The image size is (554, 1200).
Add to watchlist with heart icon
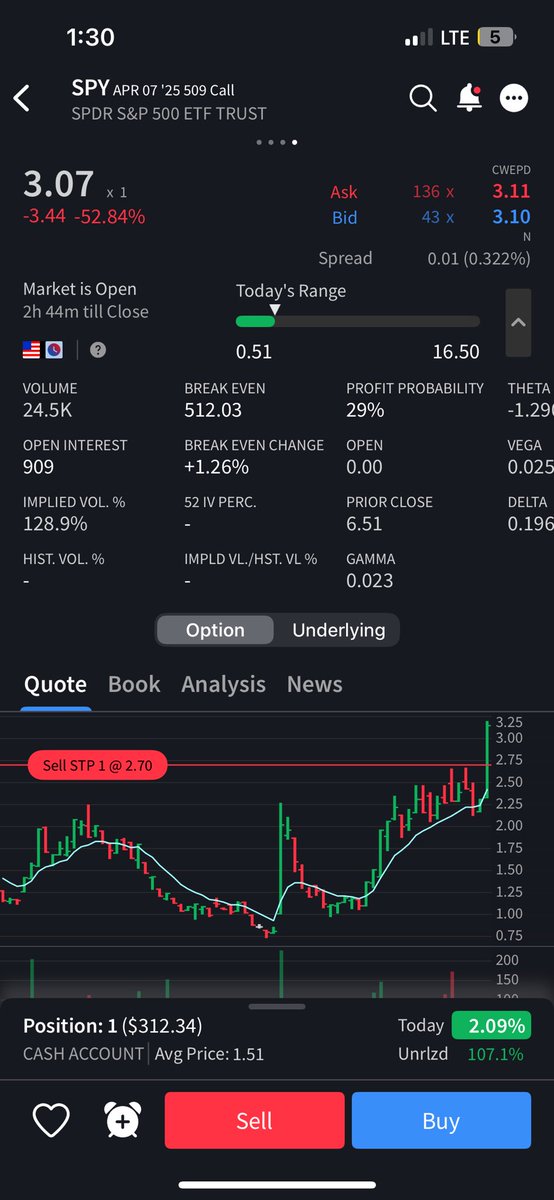51,1121
